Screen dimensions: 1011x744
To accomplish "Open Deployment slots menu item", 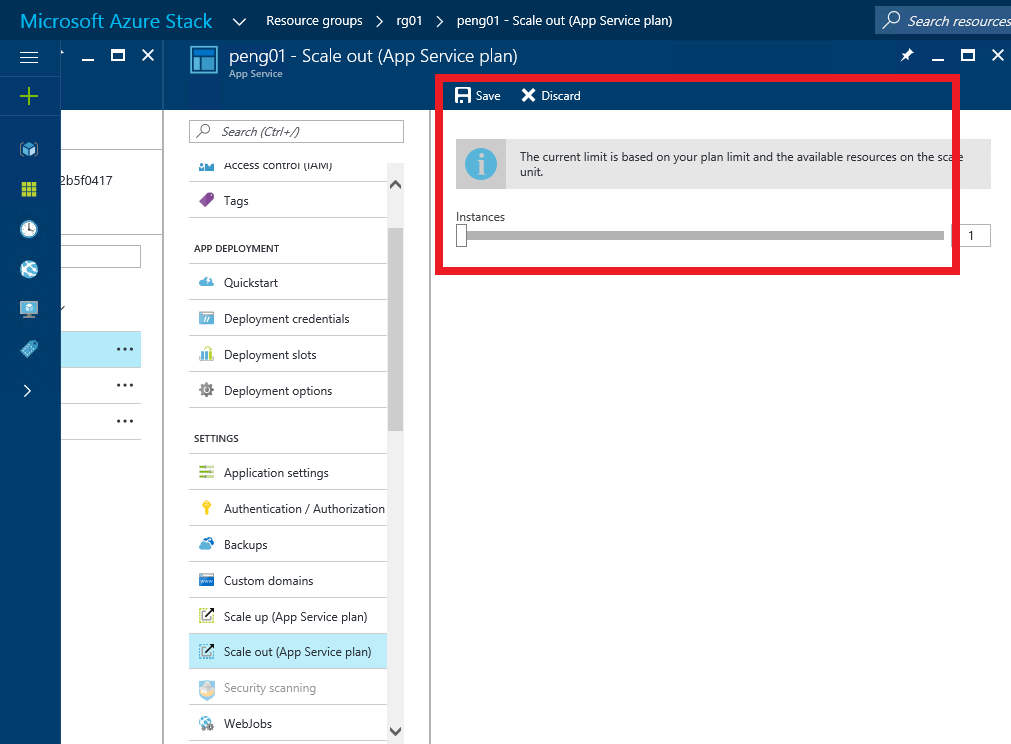I will pos(288,354).
